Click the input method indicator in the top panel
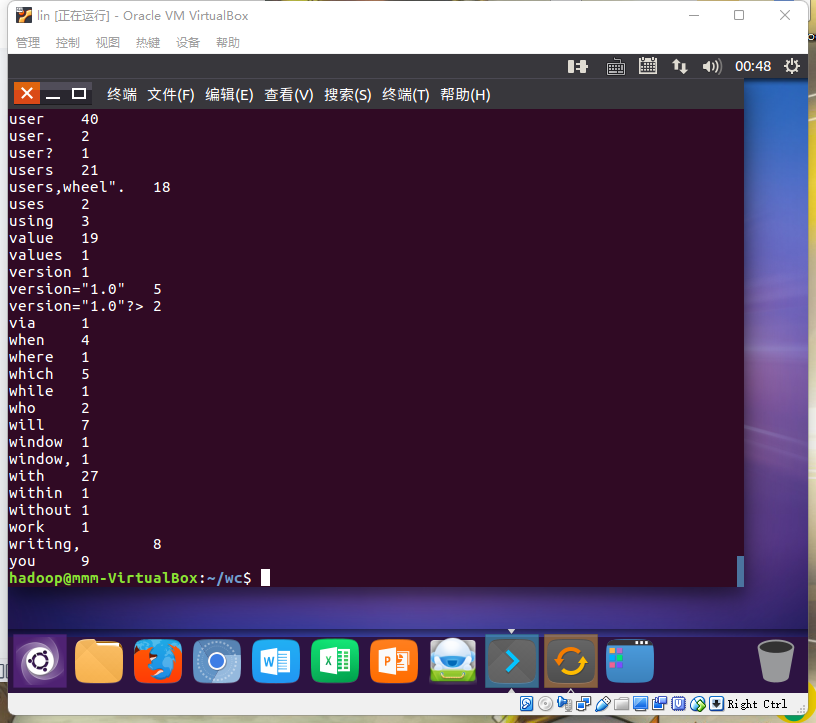 click(578, 67)
